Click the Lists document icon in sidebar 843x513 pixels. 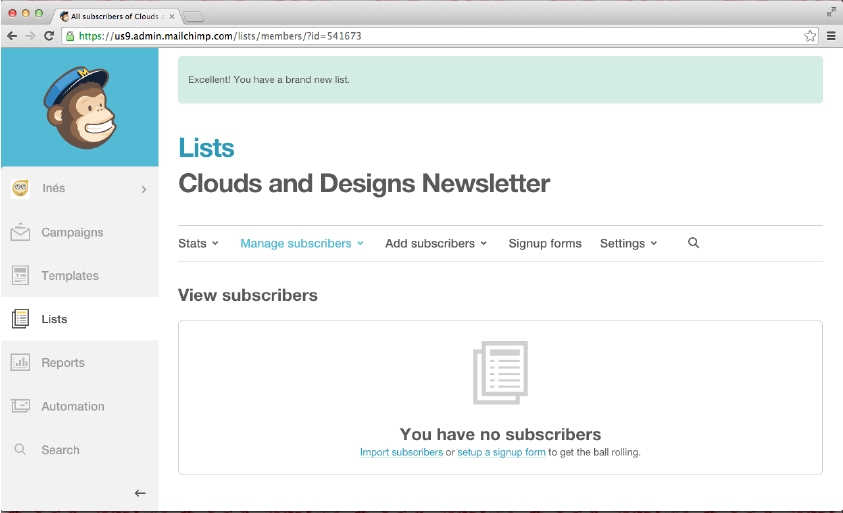(20, 319)
